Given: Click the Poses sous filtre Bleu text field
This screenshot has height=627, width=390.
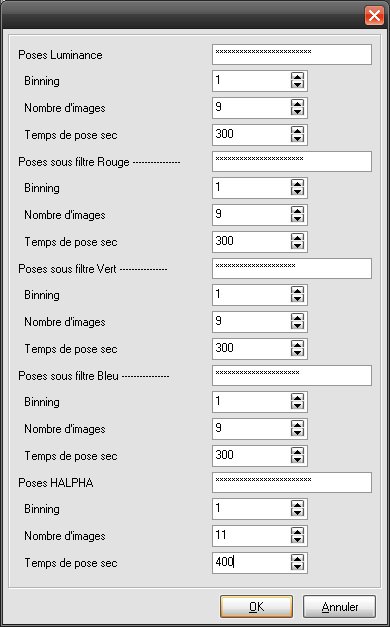Looking at the screenshot, I should coord(292,375).
